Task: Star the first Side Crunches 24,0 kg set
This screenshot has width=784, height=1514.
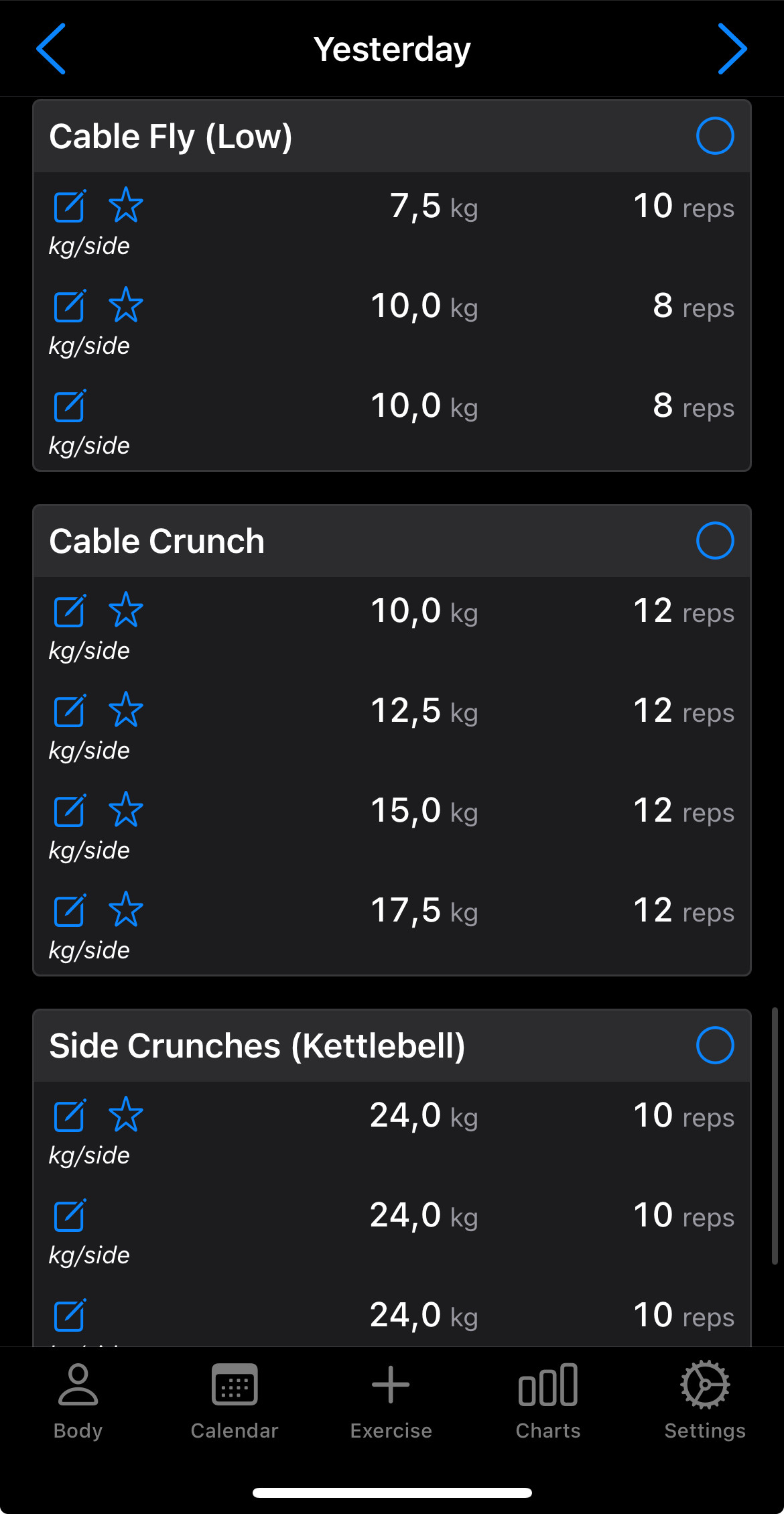Action: tap(126, 1115)
